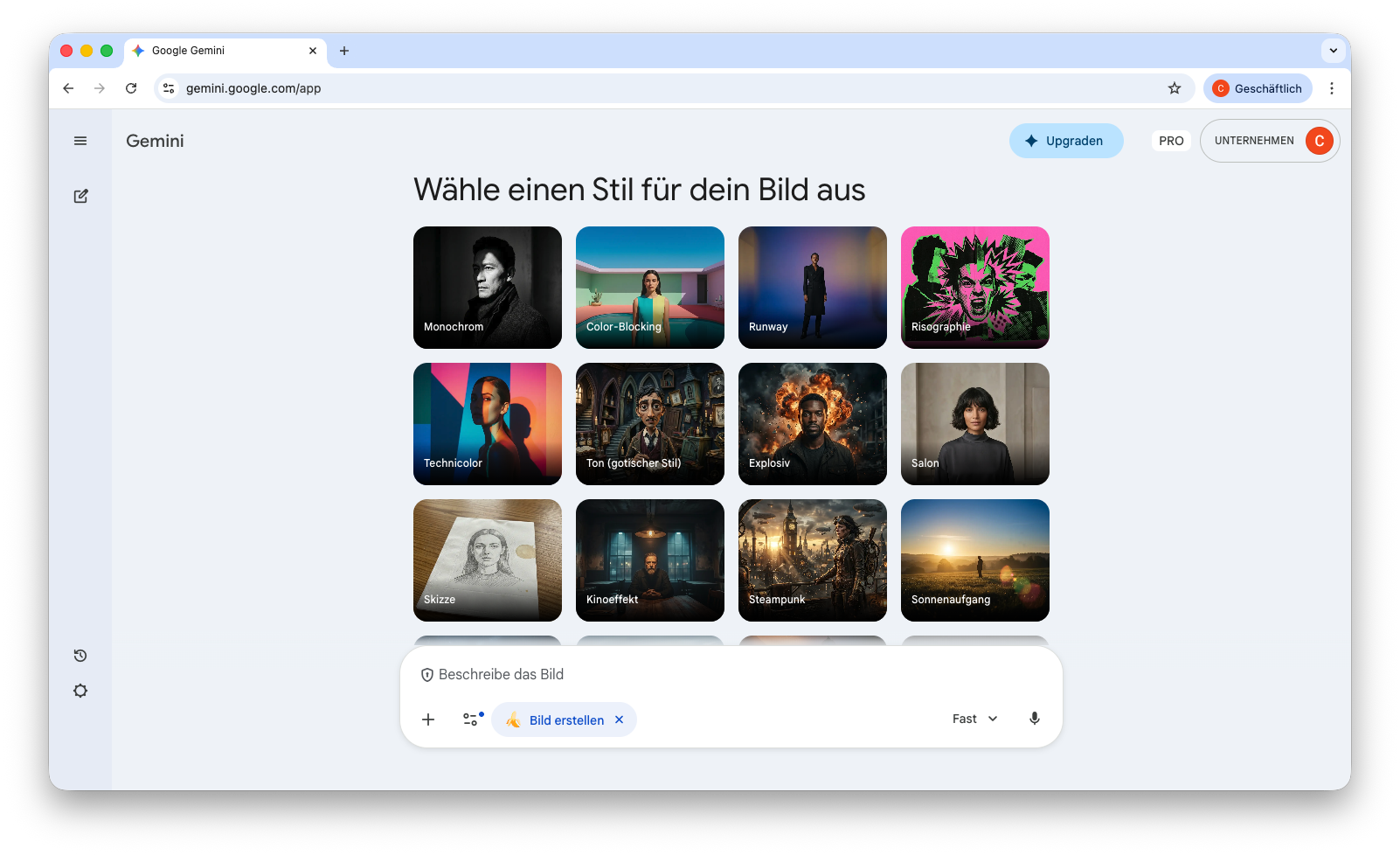Click the plus icon to add files
The image size is (1400, 855).
428,719
